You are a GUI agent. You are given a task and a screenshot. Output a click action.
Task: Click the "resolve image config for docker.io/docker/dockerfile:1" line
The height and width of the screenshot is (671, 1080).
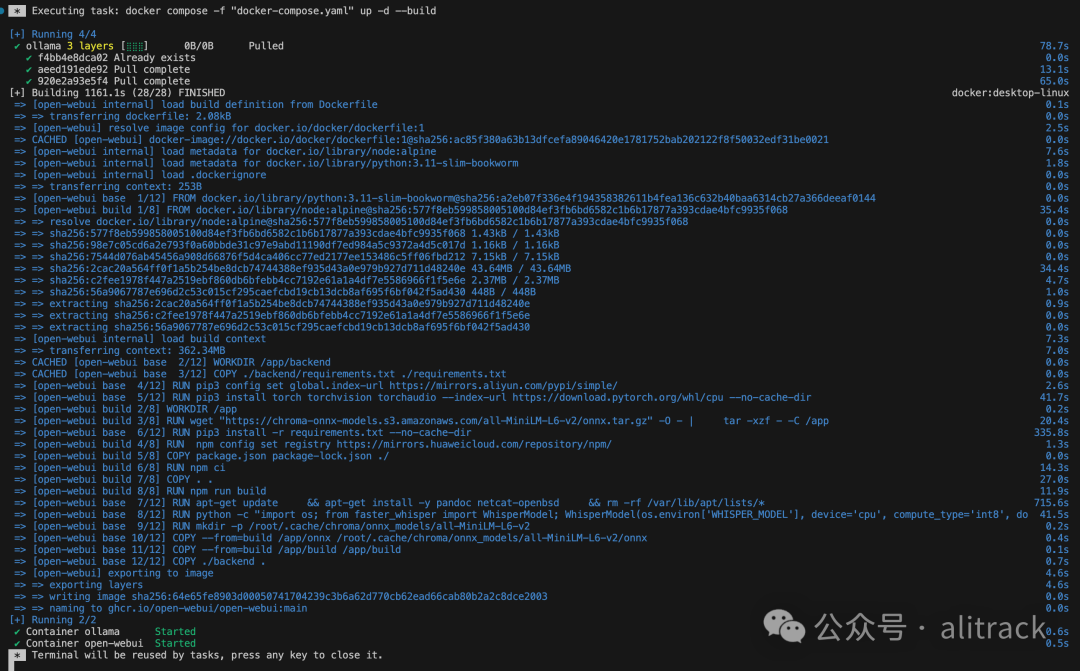point(219,127)
